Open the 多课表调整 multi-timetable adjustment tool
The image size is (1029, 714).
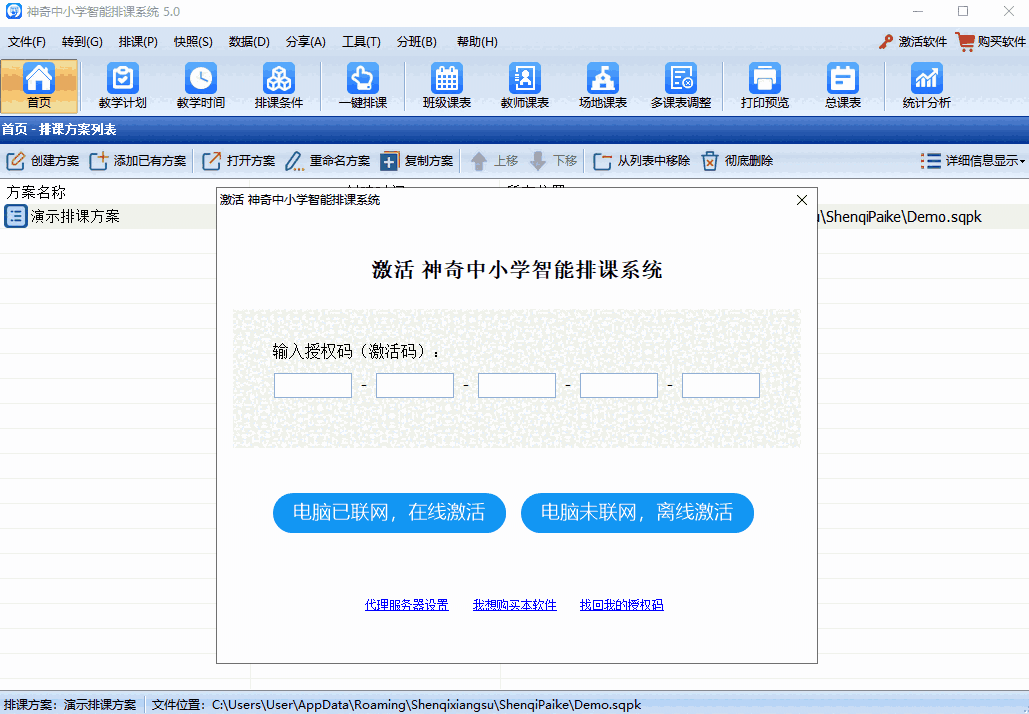pos(682,85)
